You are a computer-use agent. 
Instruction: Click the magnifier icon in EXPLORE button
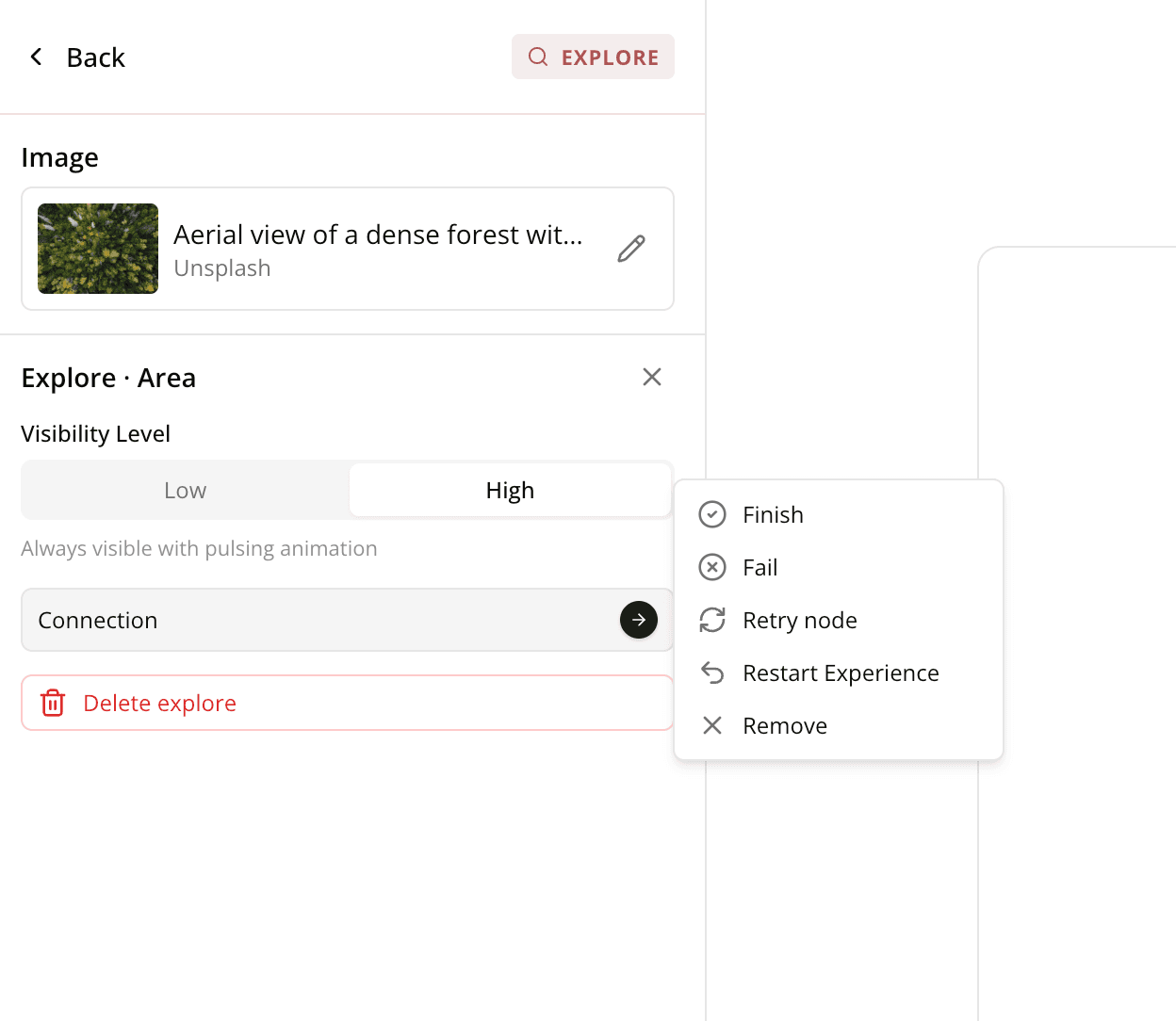coord(538,57)
